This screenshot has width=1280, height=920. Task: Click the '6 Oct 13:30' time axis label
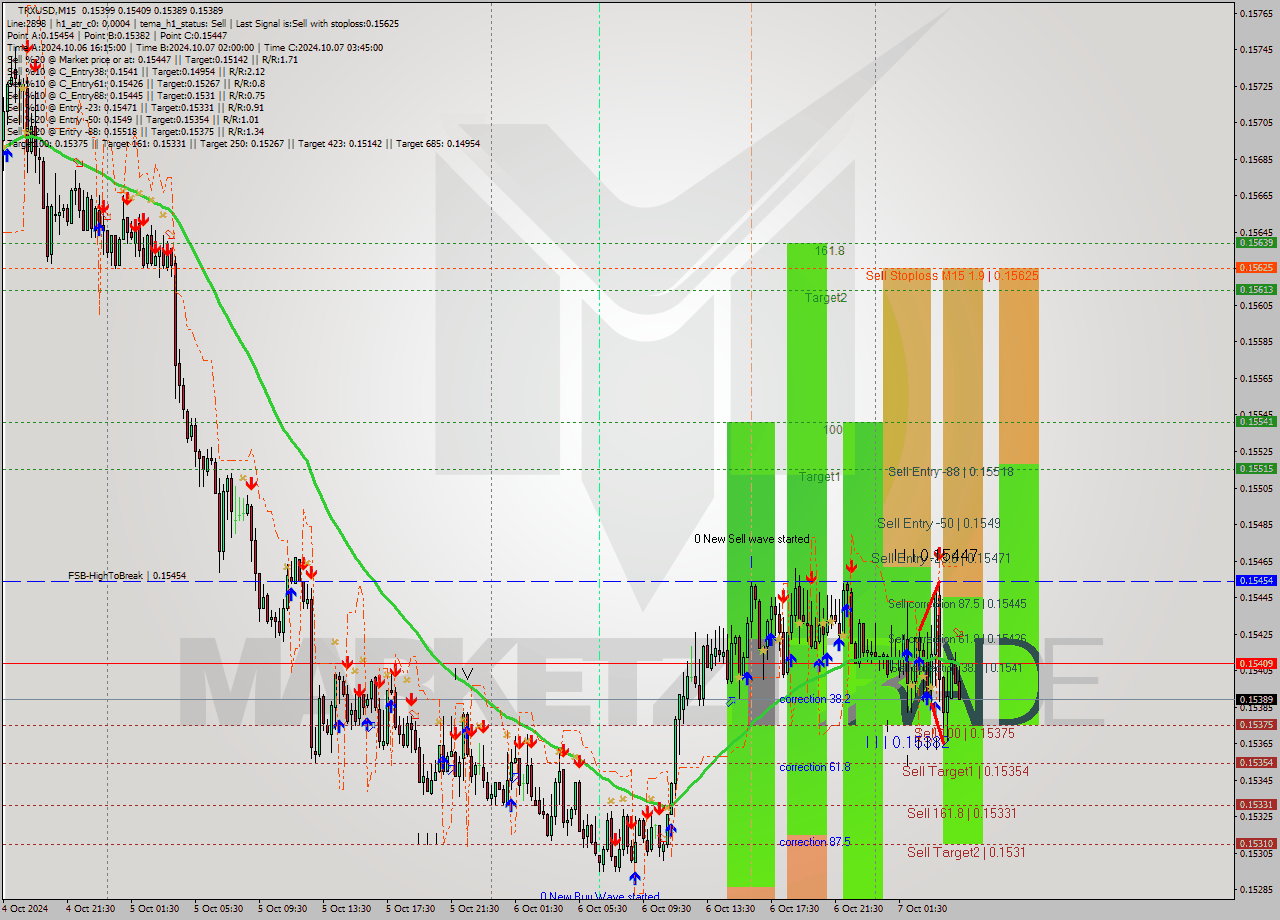[730, 909]
